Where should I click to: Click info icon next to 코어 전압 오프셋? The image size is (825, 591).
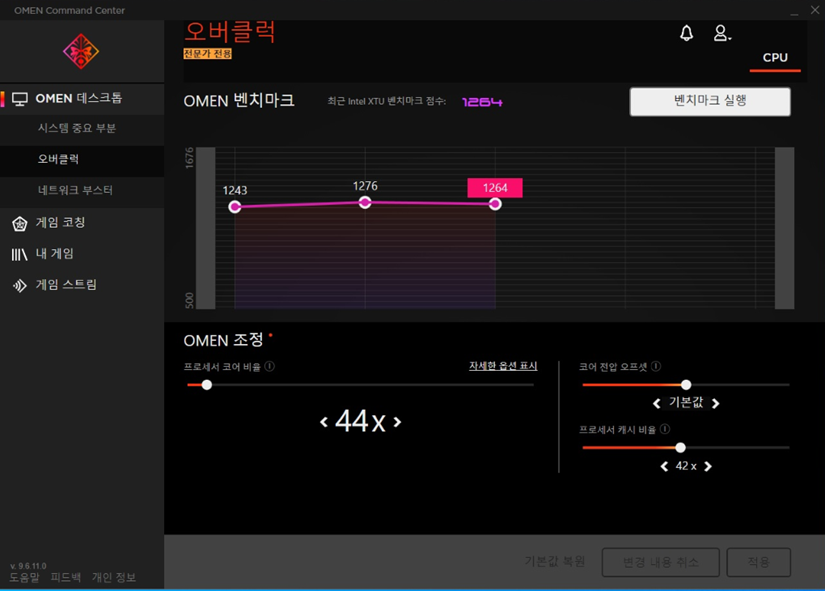point(656,366)
